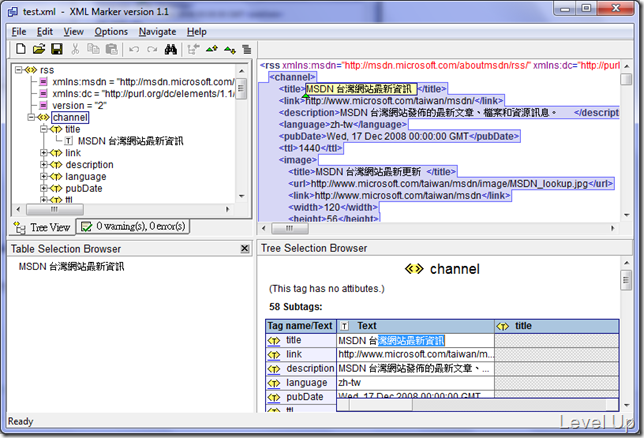The image size is (644, 438).
Task: Switch to the Tree View tab
Action: point(42,227)
